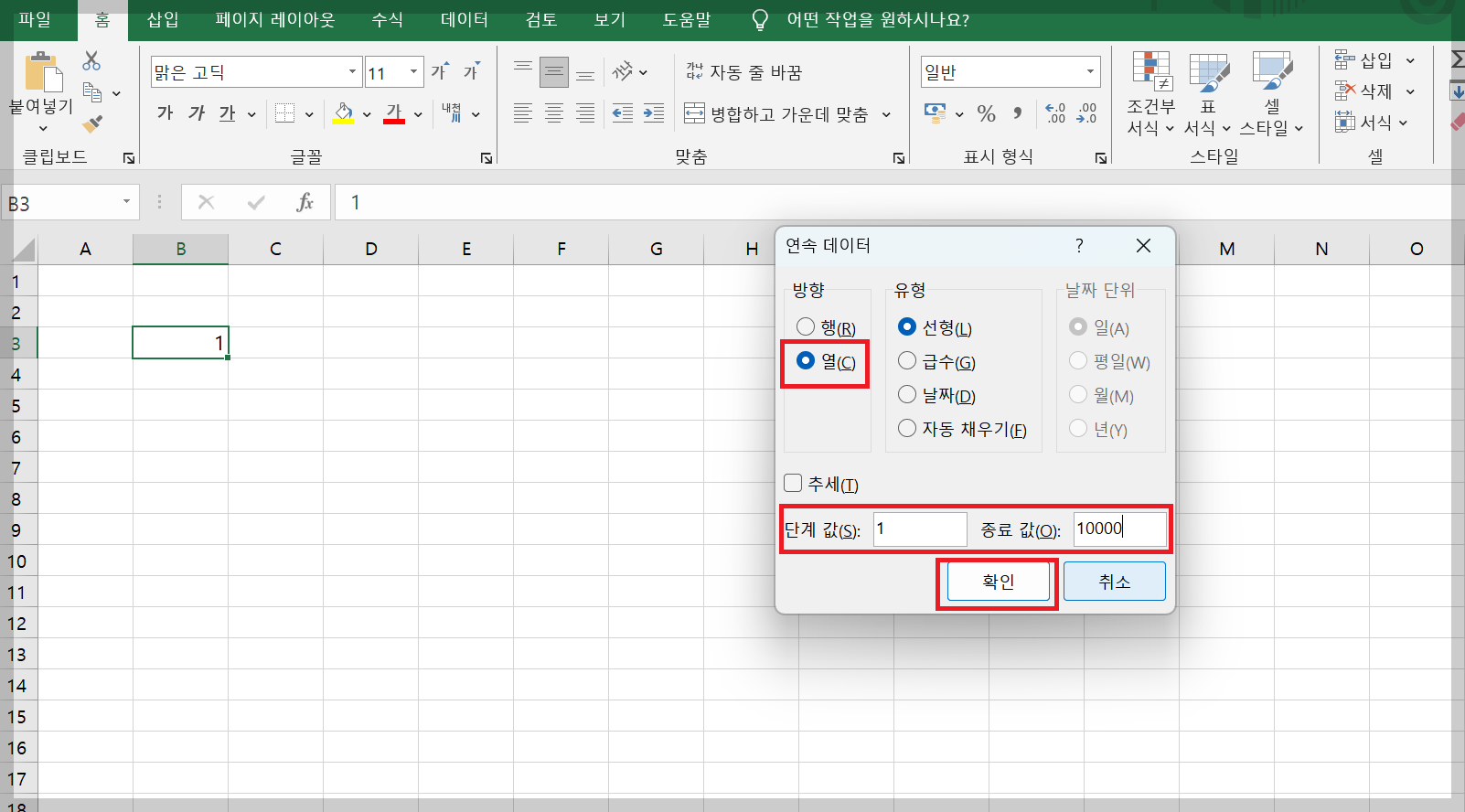Apply comma style format
This screenshot has width=1465, height=812.
point(1017,113)
